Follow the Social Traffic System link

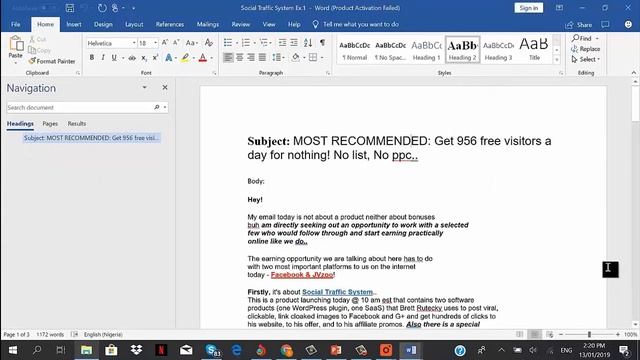(337, 292)
